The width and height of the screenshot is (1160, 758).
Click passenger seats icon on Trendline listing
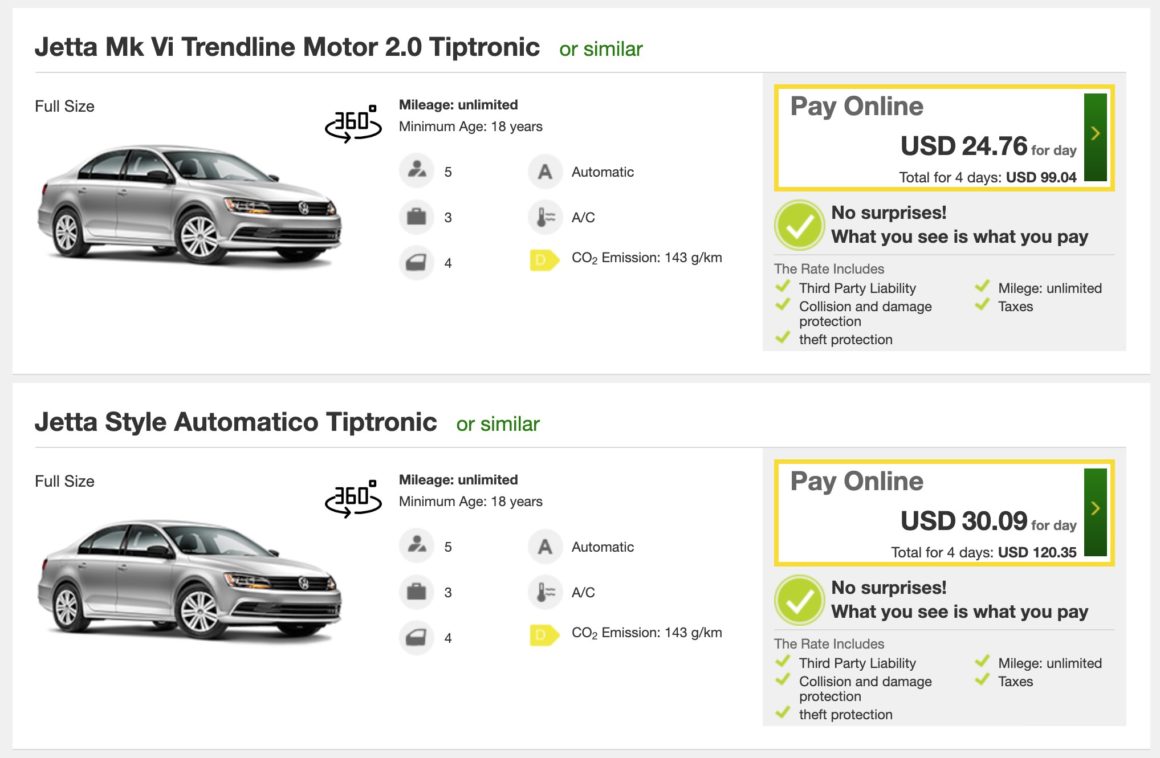[415, 171]
